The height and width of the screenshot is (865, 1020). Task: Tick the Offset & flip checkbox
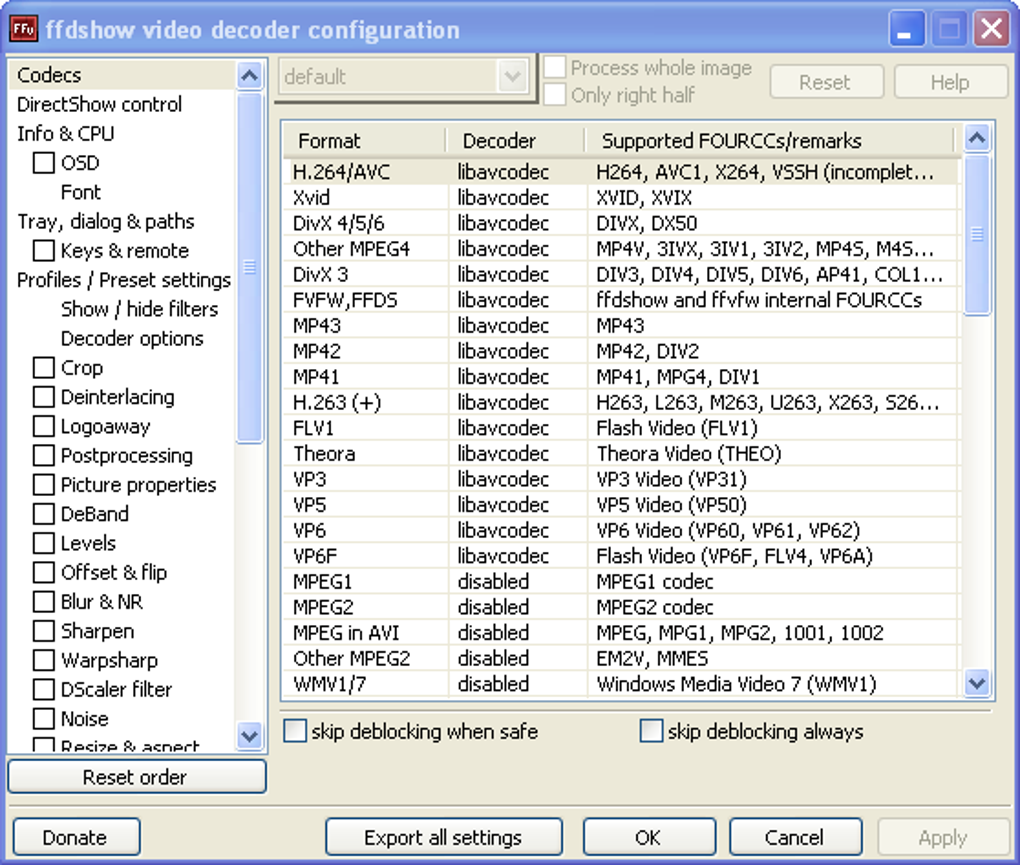pyautogui.click(x=44, y=572)
